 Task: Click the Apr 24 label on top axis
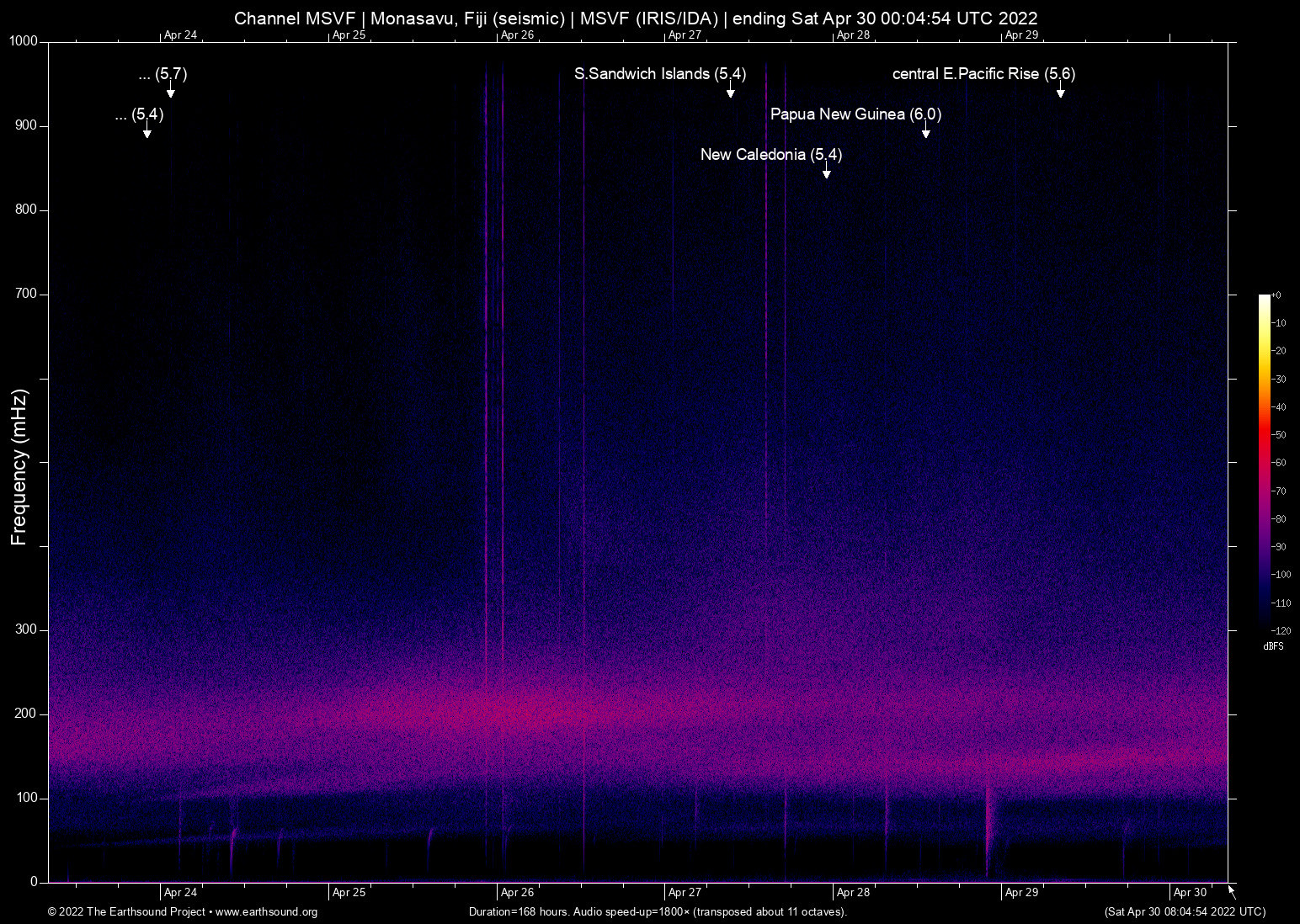point(180,35)
